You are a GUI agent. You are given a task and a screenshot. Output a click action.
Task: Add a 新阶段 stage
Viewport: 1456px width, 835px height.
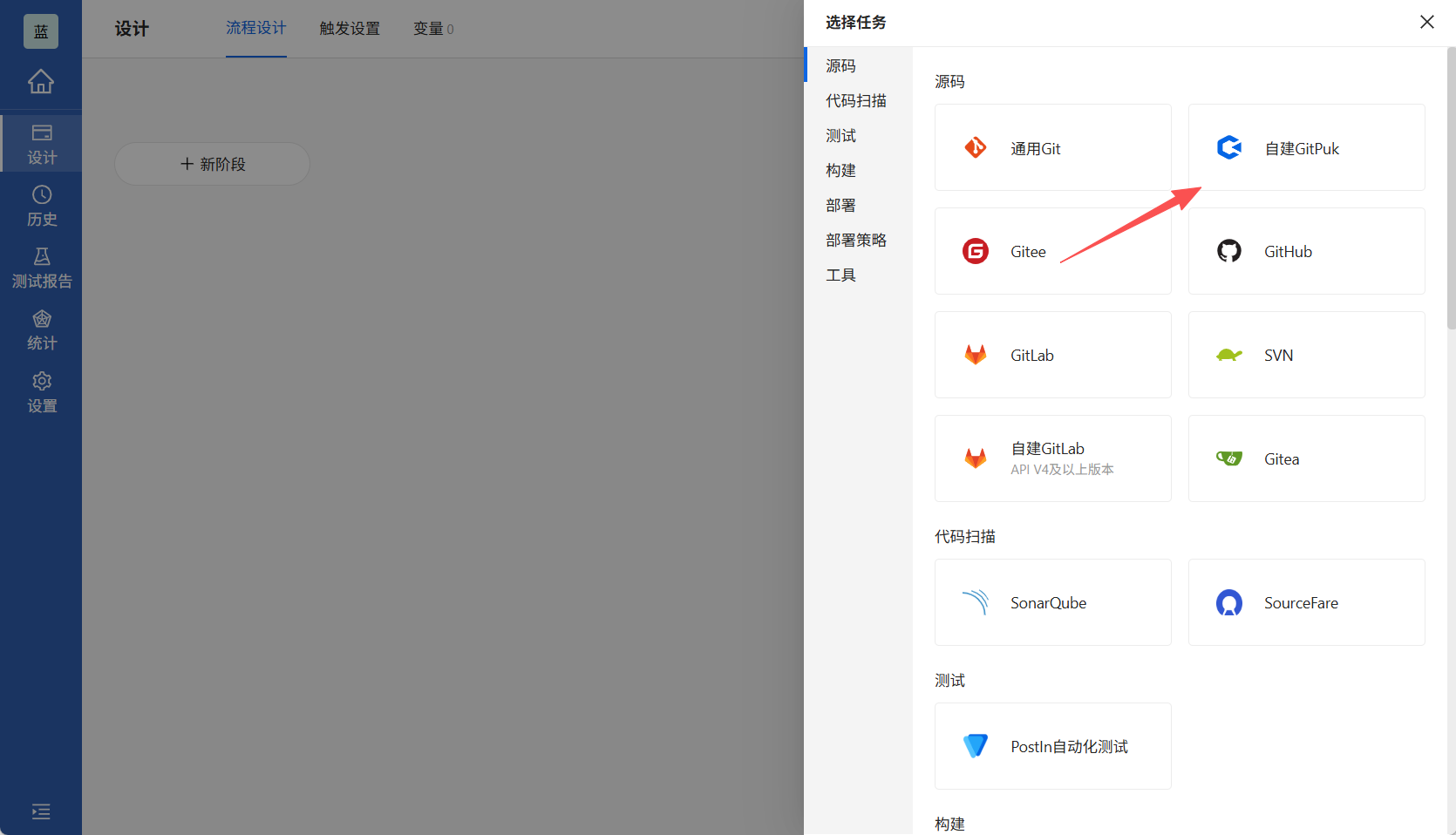point(212,164)
